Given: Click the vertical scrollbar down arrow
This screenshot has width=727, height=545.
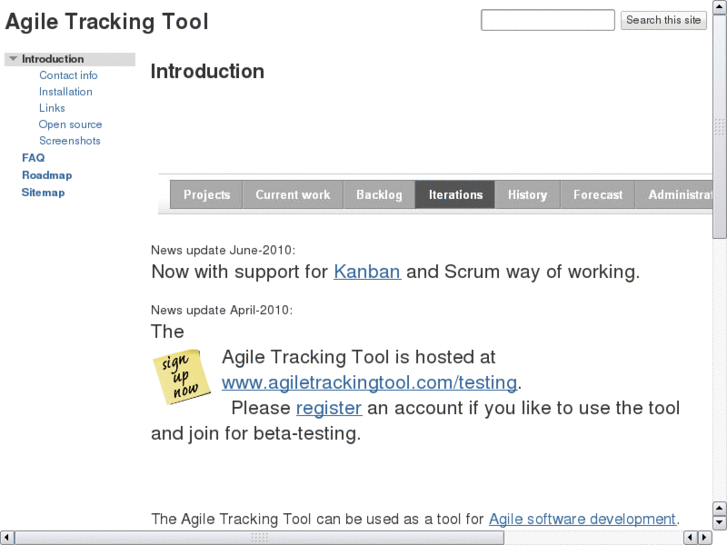Looking at the screenshot, I should coord(719,522).
